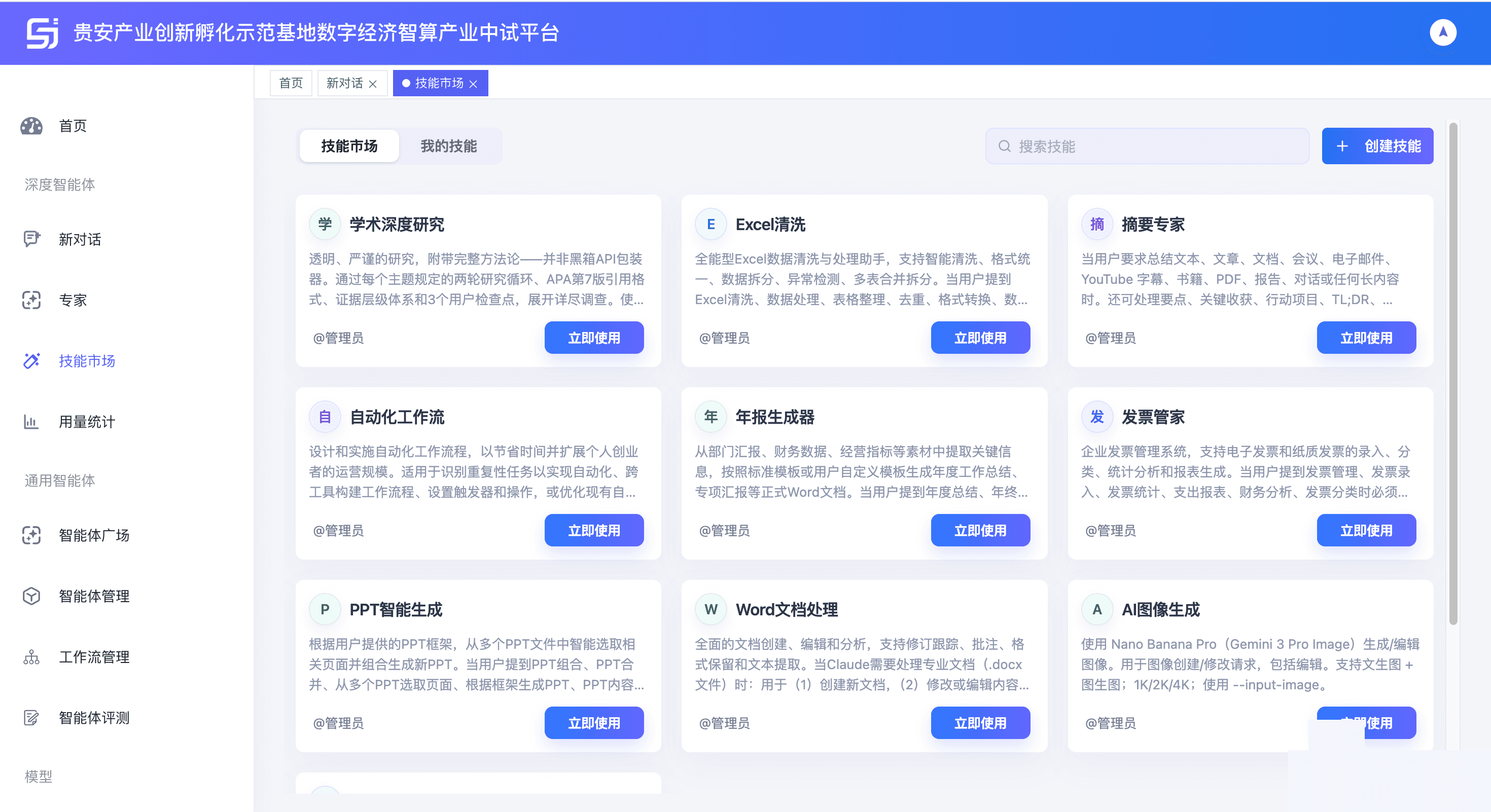Click 立即使用 on Excel清洗 card
The height and width of the screenshot is (812, 1491).
[980, 338]
